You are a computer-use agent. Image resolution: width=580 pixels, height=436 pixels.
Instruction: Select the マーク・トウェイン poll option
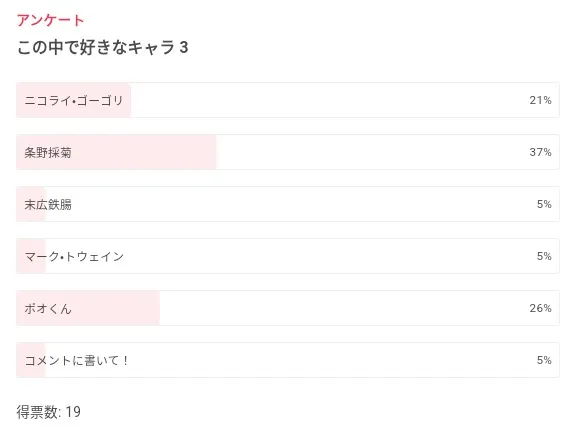pyautogui.click(x=287, y=256)
